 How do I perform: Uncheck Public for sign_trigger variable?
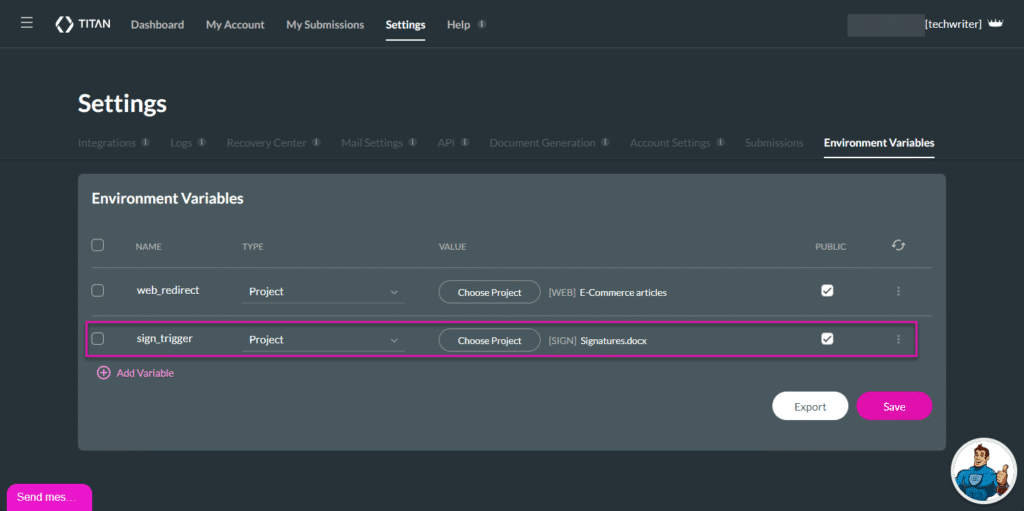827,339
